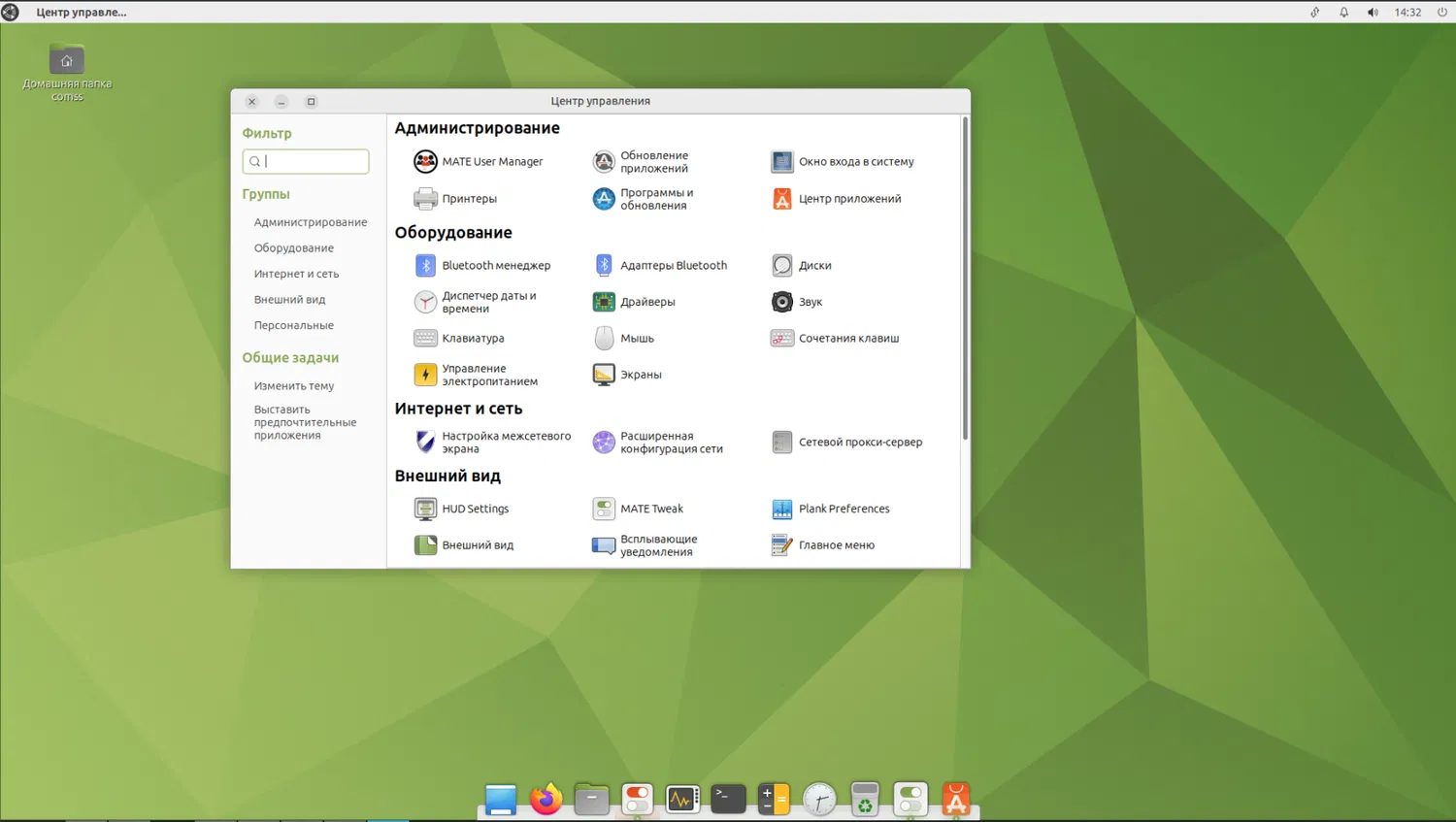
Task: Open the main menu icon in top panel
Action: [x=11, y=12]
